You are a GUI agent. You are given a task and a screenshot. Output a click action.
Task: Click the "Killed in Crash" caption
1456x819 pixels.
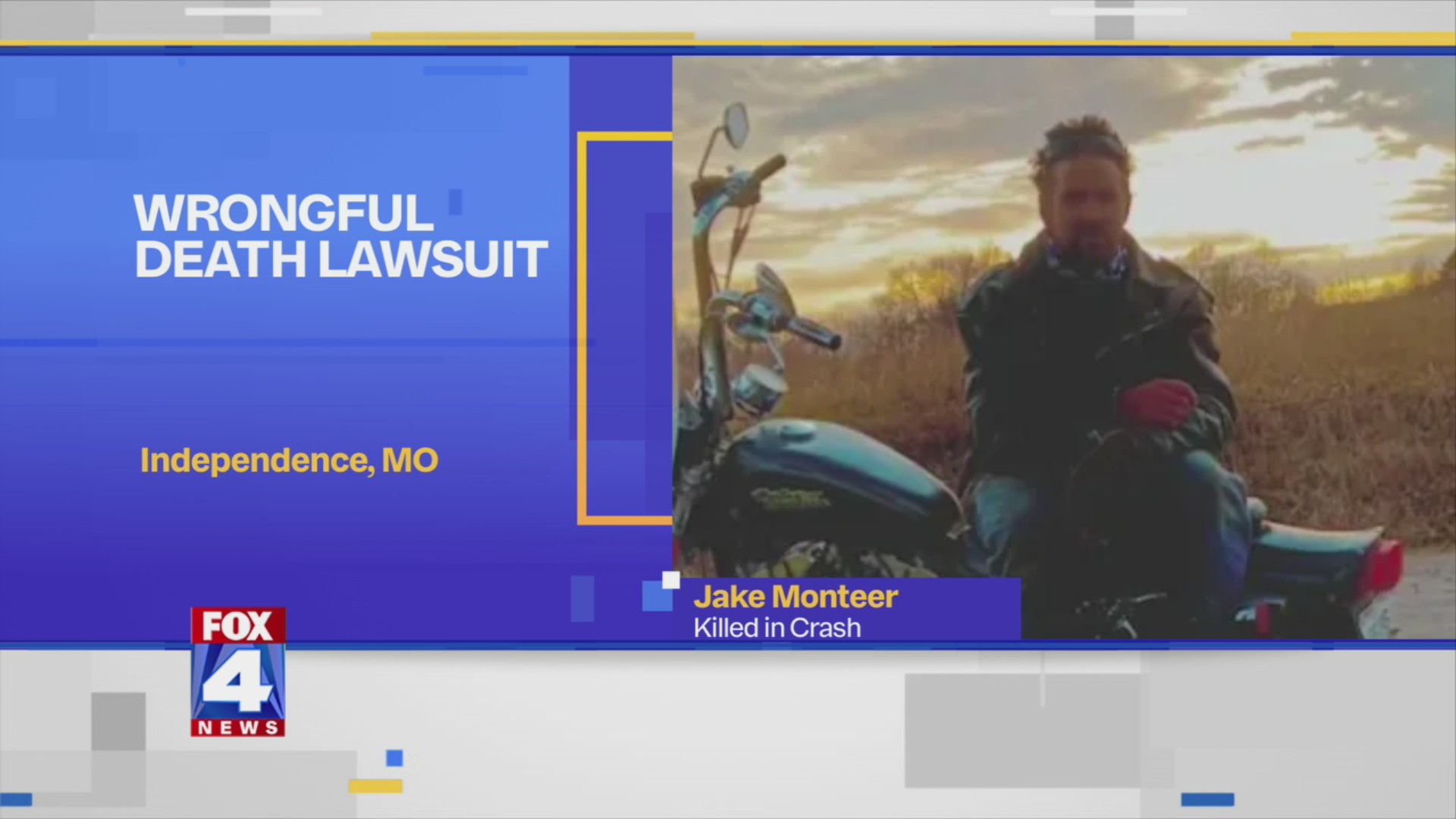[x=777, y=628]
